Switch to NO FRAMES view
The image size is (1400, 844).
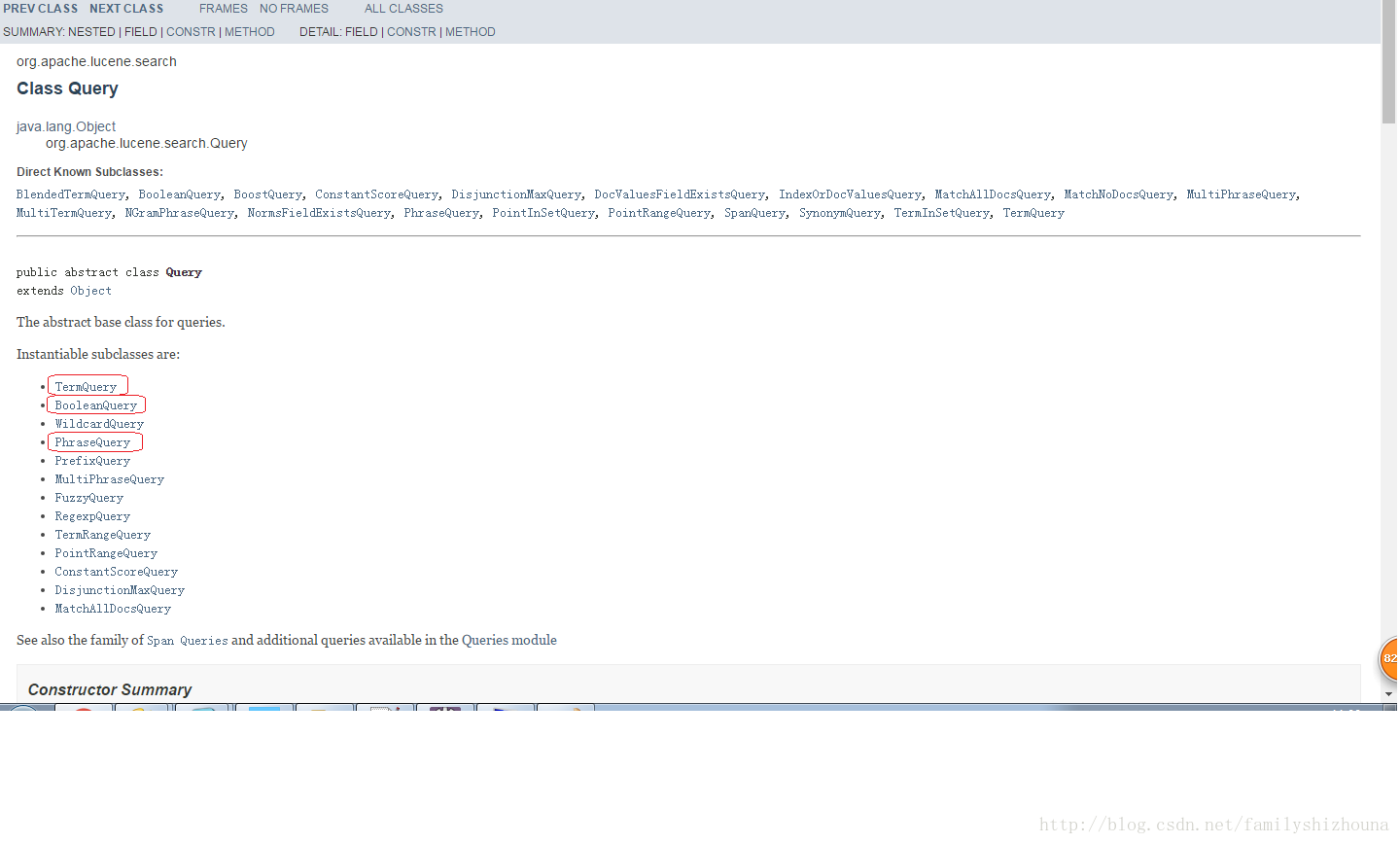point(294,9)
